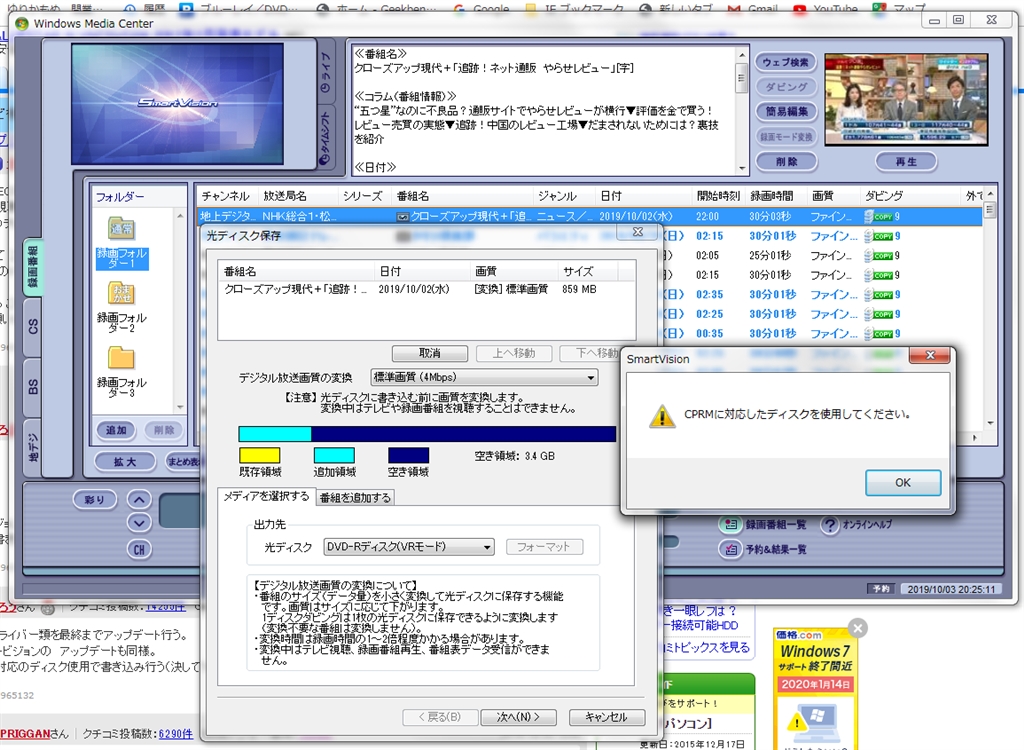Click the SmartVision logo panel
Image resolution: width=1024 pixels, height=750 pixels.
point(177,103)
